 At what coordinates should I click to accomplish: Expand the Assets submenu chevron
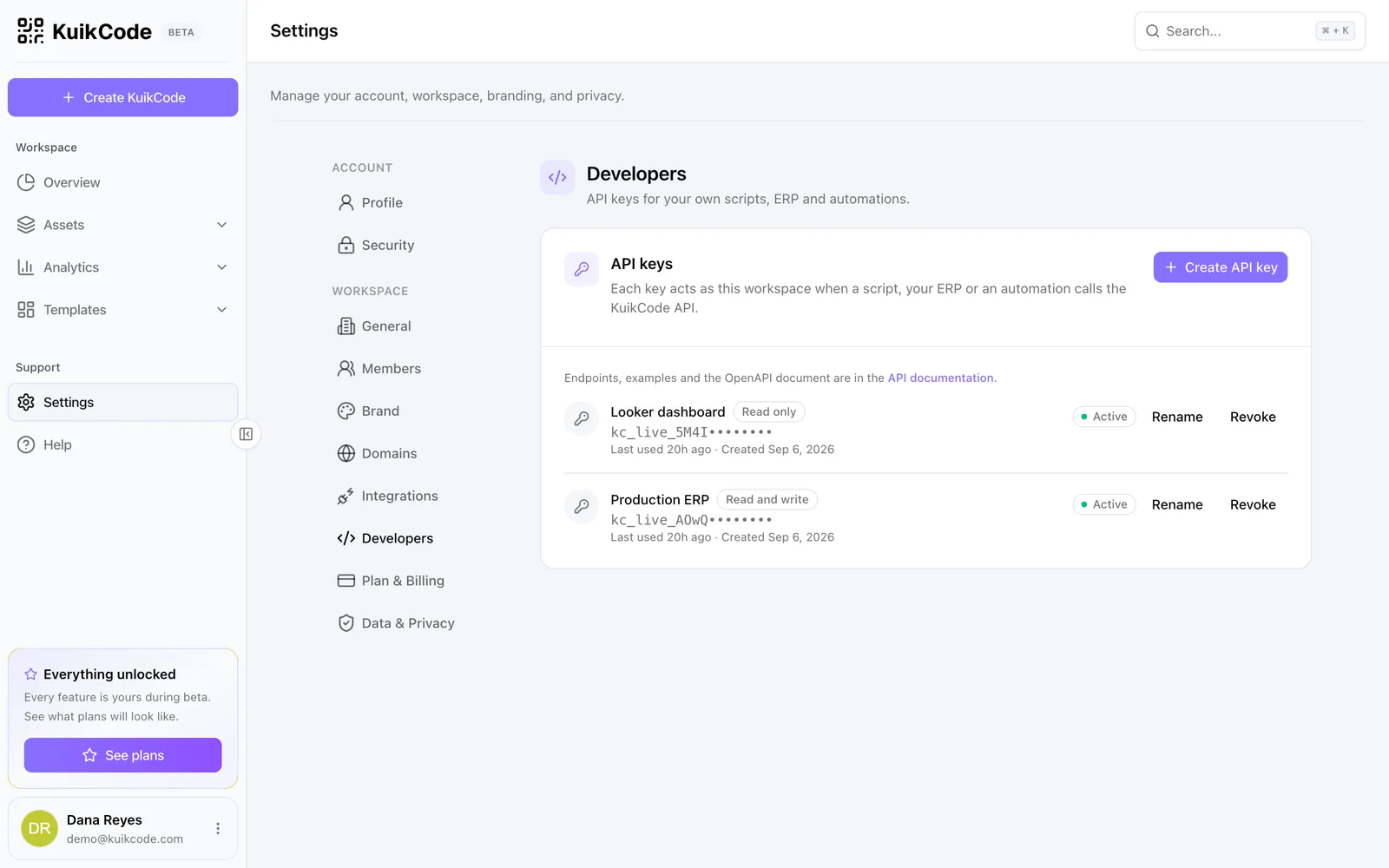(221, 225)
